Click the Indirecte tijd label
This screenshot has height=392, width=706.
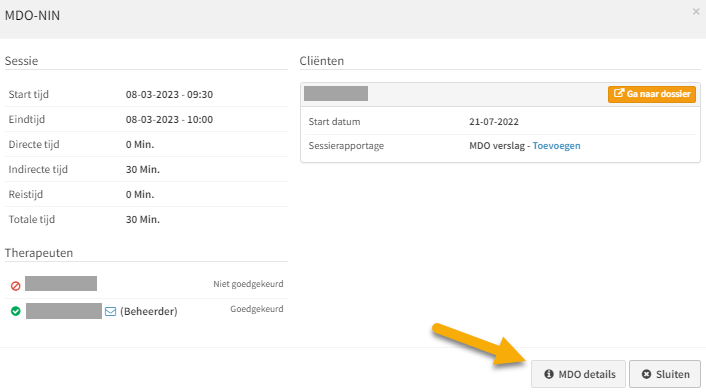tap(38, 170)
